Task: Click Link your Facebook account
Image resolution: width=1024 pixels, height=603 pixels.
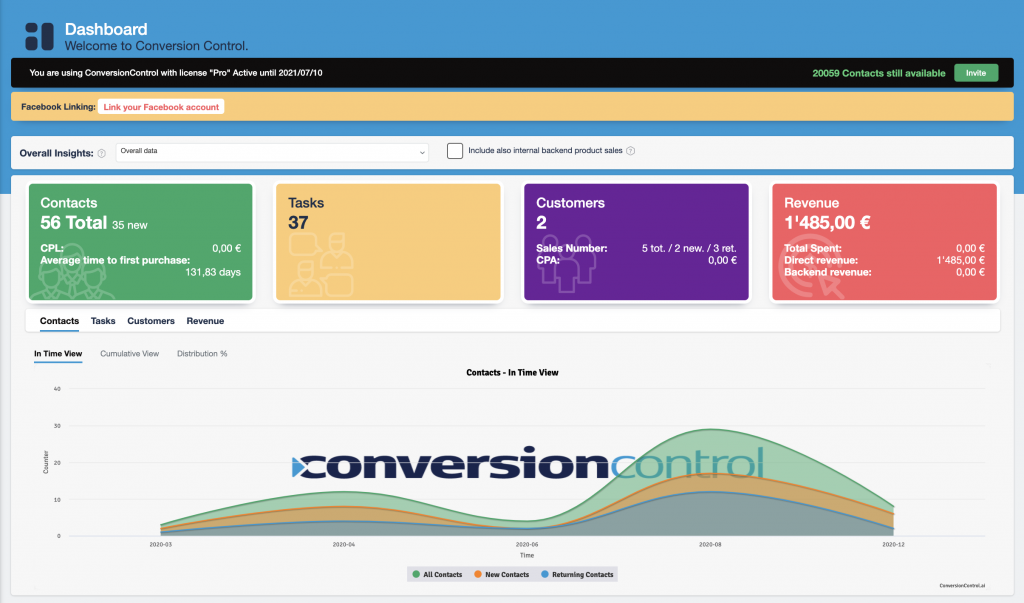Action: click(161, 107)
